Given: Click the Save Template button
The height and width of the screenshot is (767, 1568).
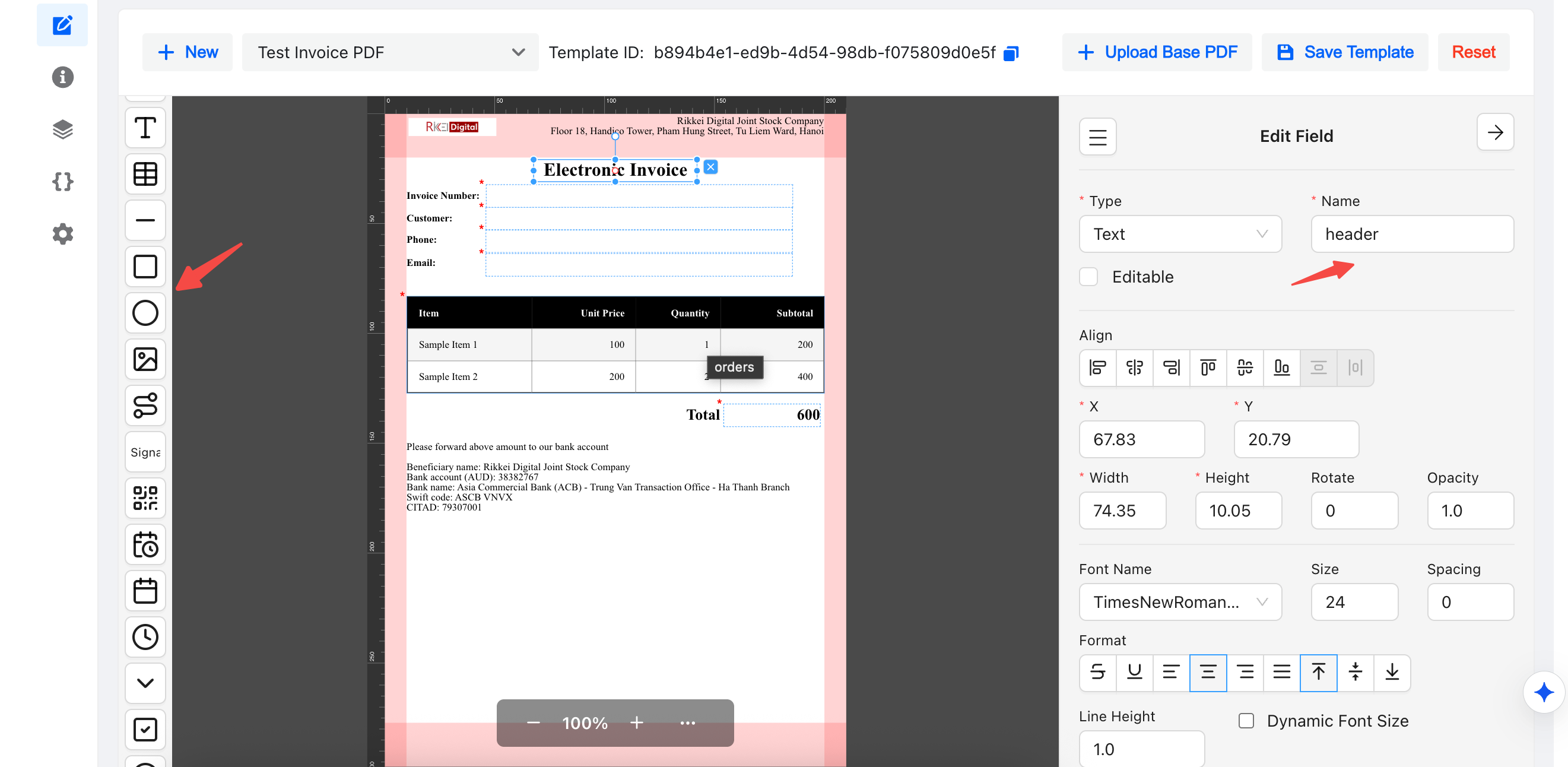Looking at the screenshot, I should click(x=1345, y=52).
